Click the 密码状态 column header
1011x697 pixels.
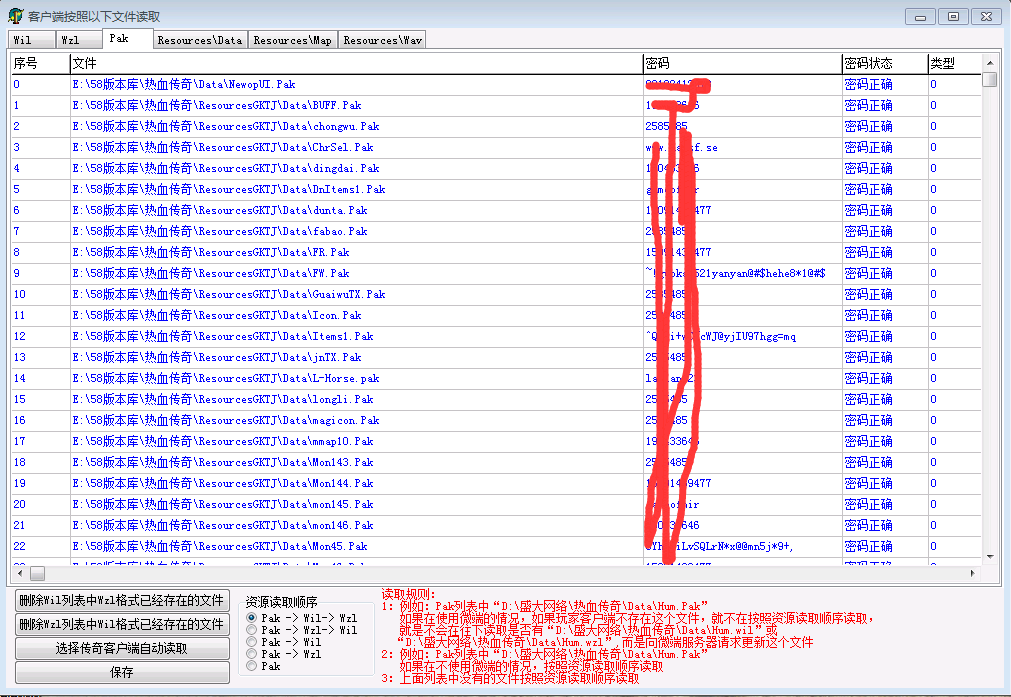[885, 63]
